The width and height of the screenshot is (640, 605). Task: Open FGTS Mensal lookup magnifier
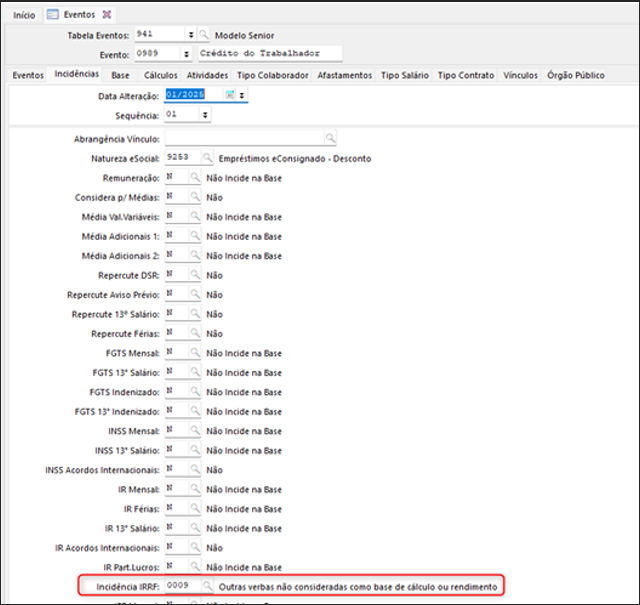pos(195,352)
